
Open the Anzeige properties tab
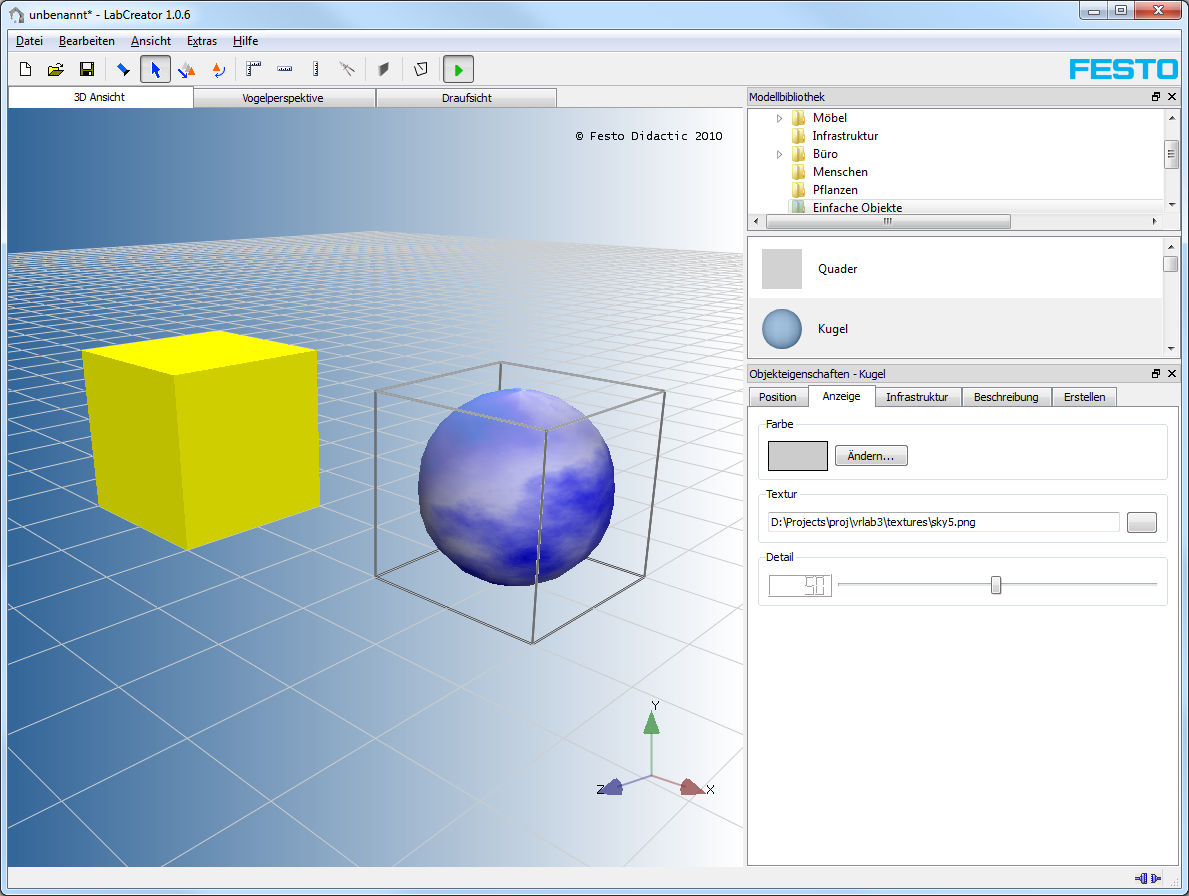842,396
